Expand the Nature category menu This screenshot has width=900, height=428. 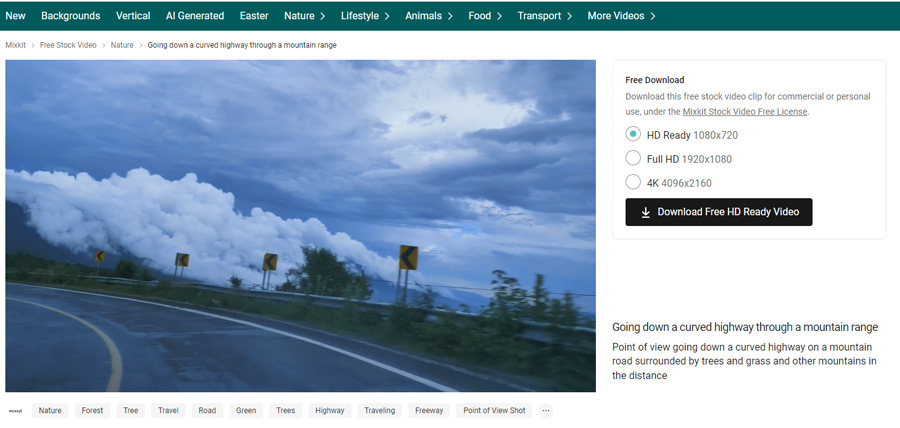tap(304, 16)
